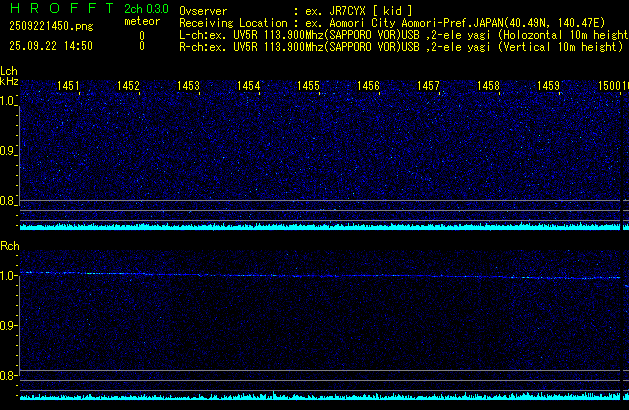Click the meteor count heading
Viewport: 629px width, 410px height.
(x=140, y=21)
